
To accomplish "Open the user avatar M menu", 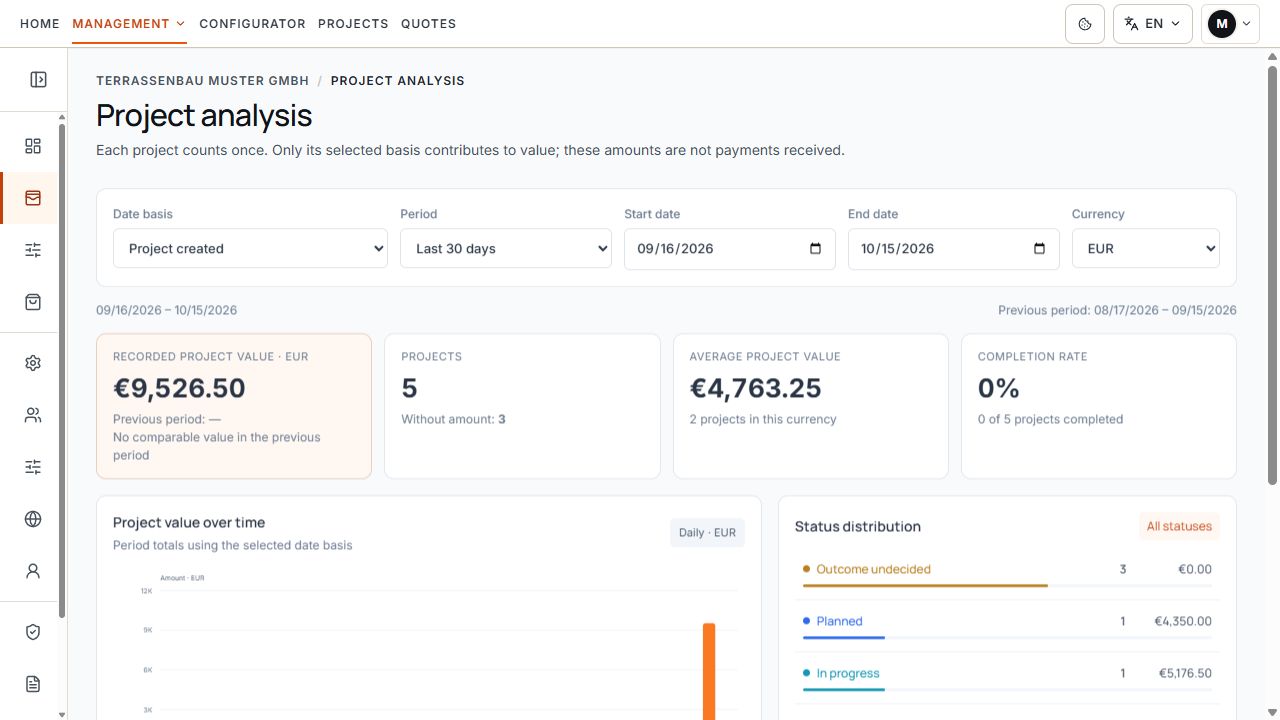I will point(1230,24).
